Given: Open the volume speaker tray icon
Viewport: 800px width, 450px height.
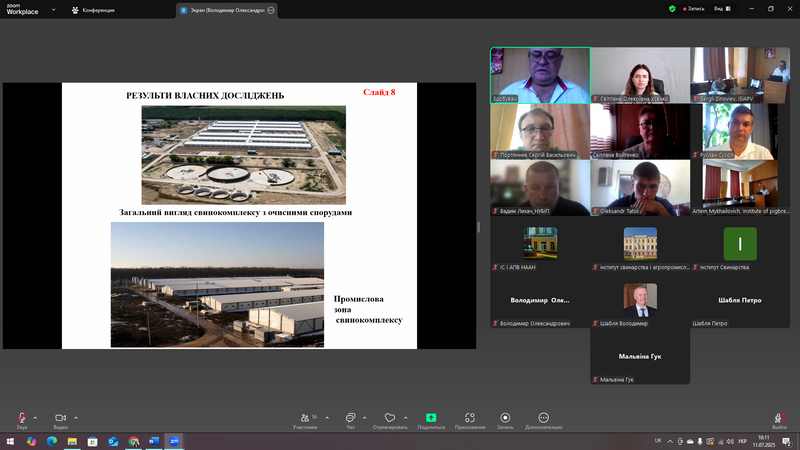Looking at the screenshot, I should pos(730,441).
